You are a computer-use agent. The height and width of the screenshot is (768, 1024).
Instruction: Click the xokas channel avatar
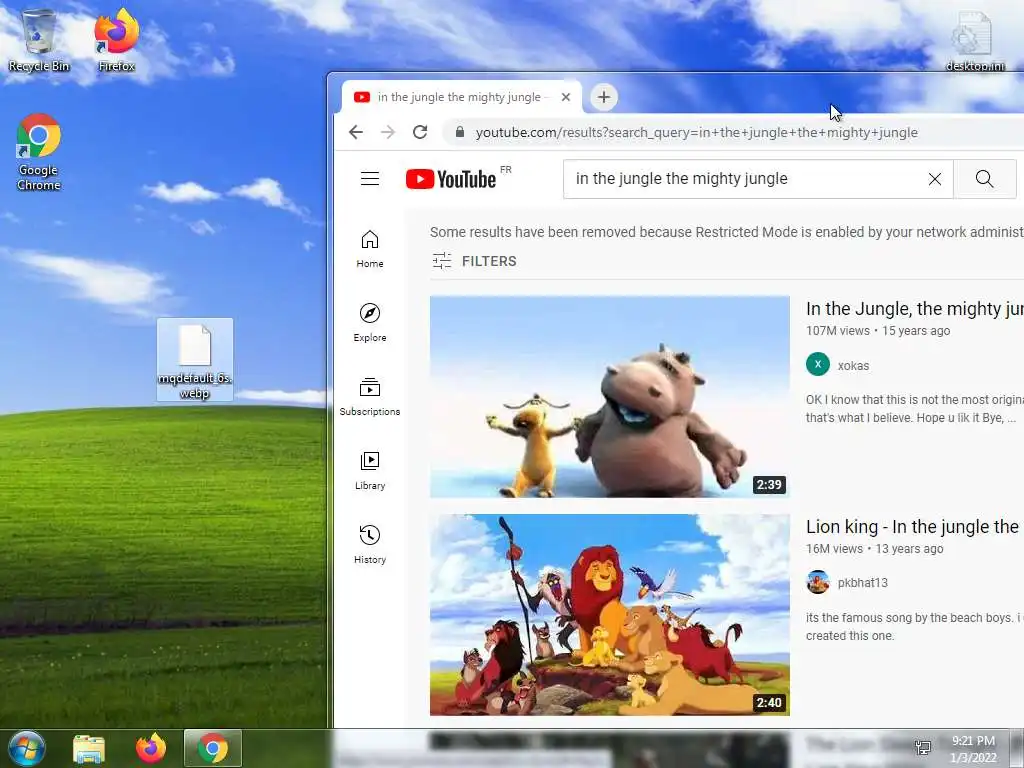[x=818, y=364]
